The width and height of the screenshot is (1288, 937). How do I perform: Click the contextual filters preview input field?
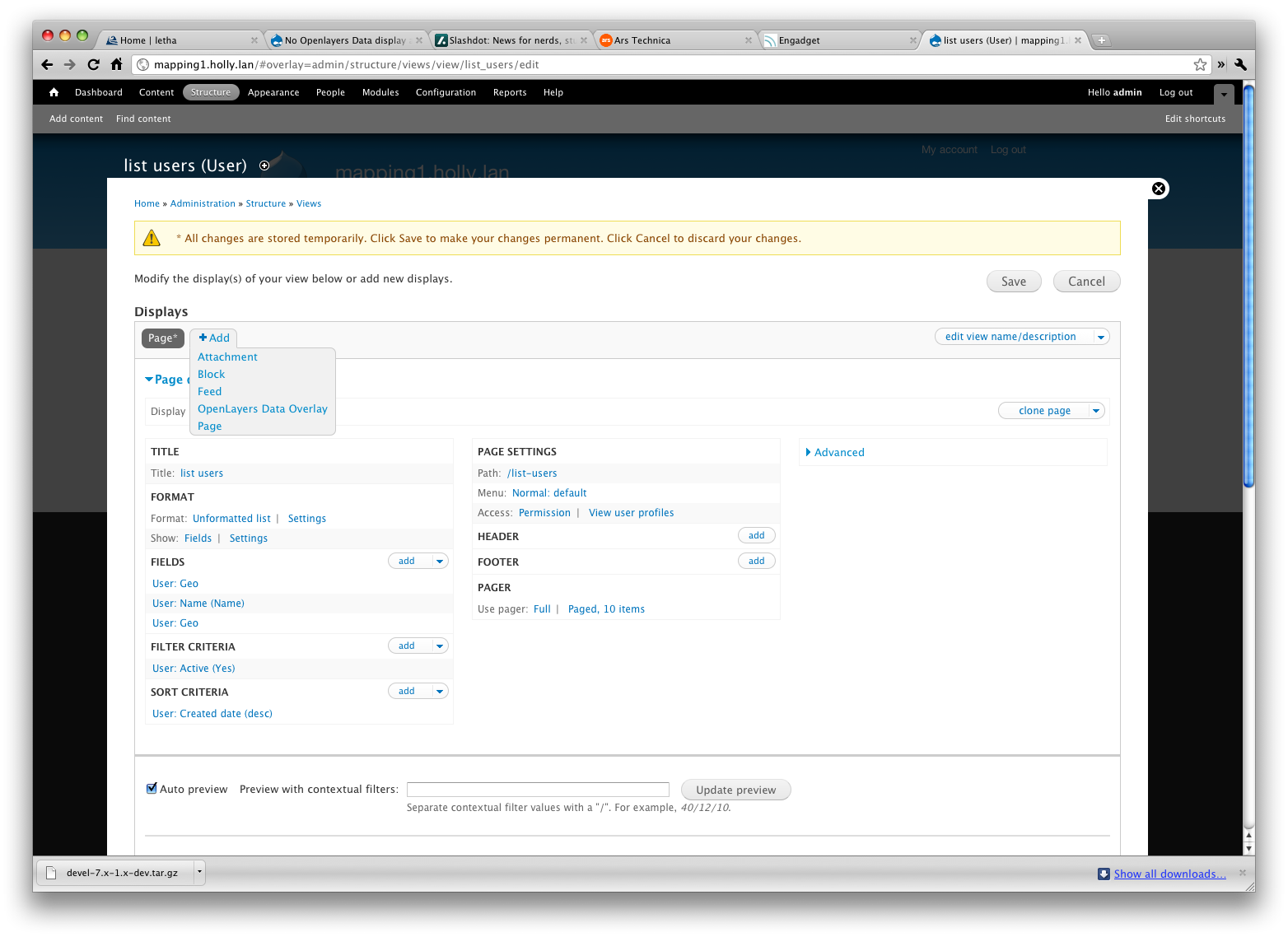pyautogui.click(x=538, y=790)
